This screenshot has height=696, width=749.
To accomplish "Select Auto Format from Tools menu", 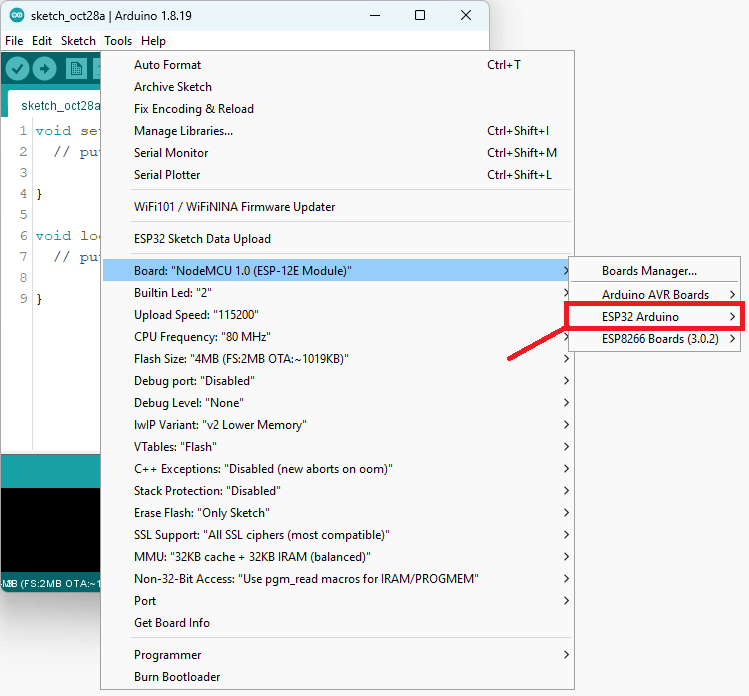I will coord(337,64).
